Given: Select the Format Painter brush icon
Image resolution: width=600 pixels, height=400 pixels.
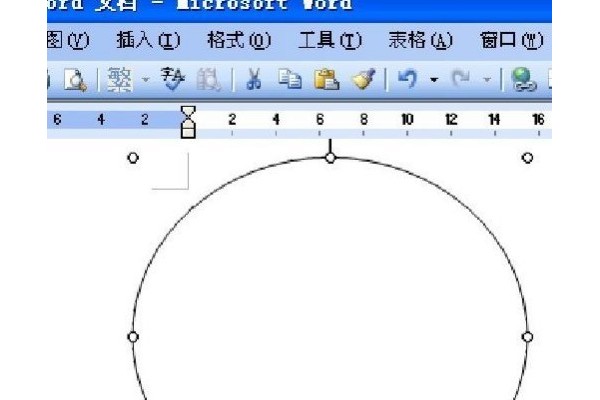Looking at the screenshot, I should pos(363,79).
